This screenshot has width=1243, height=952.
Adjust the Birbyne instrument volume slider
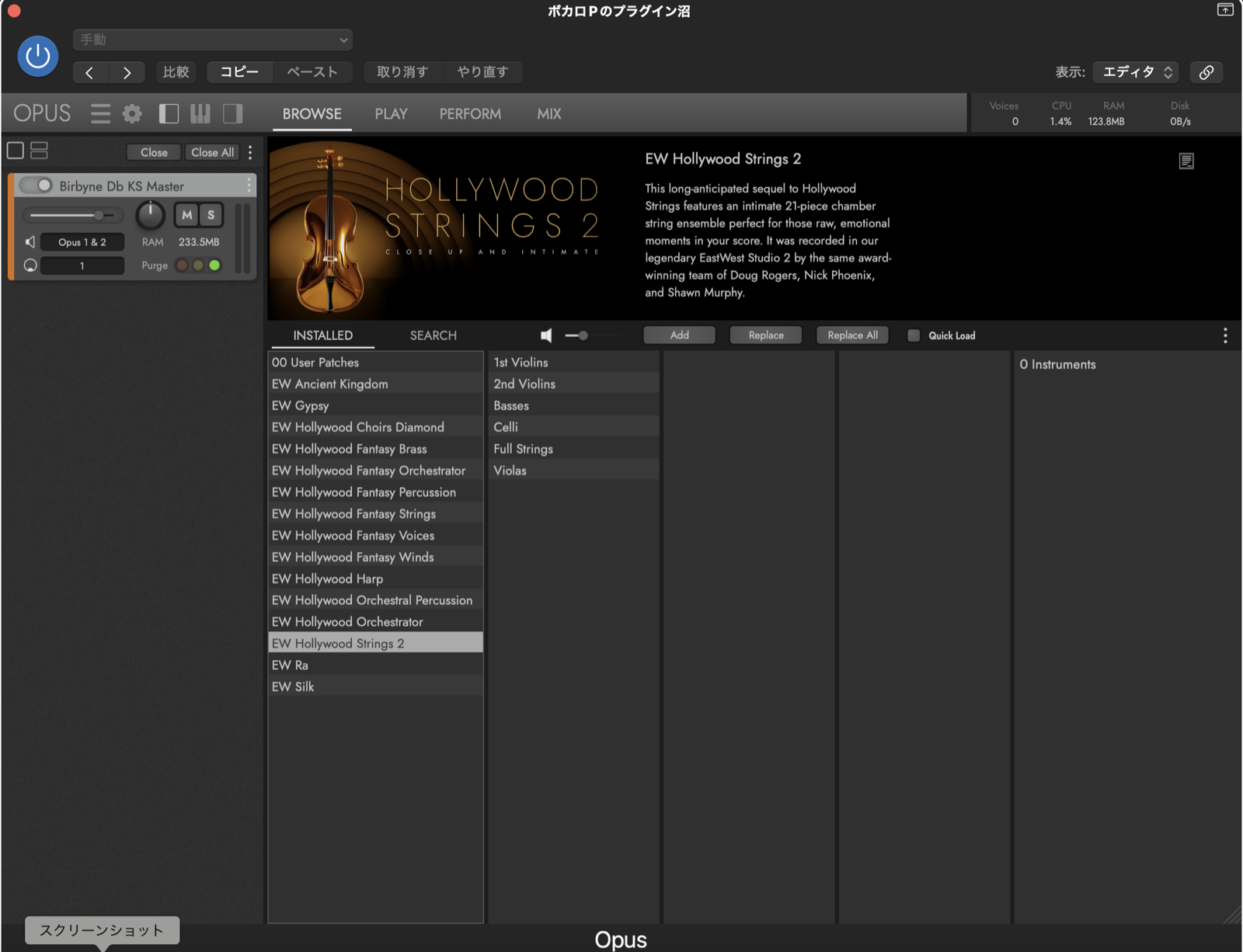coord(73,215)
